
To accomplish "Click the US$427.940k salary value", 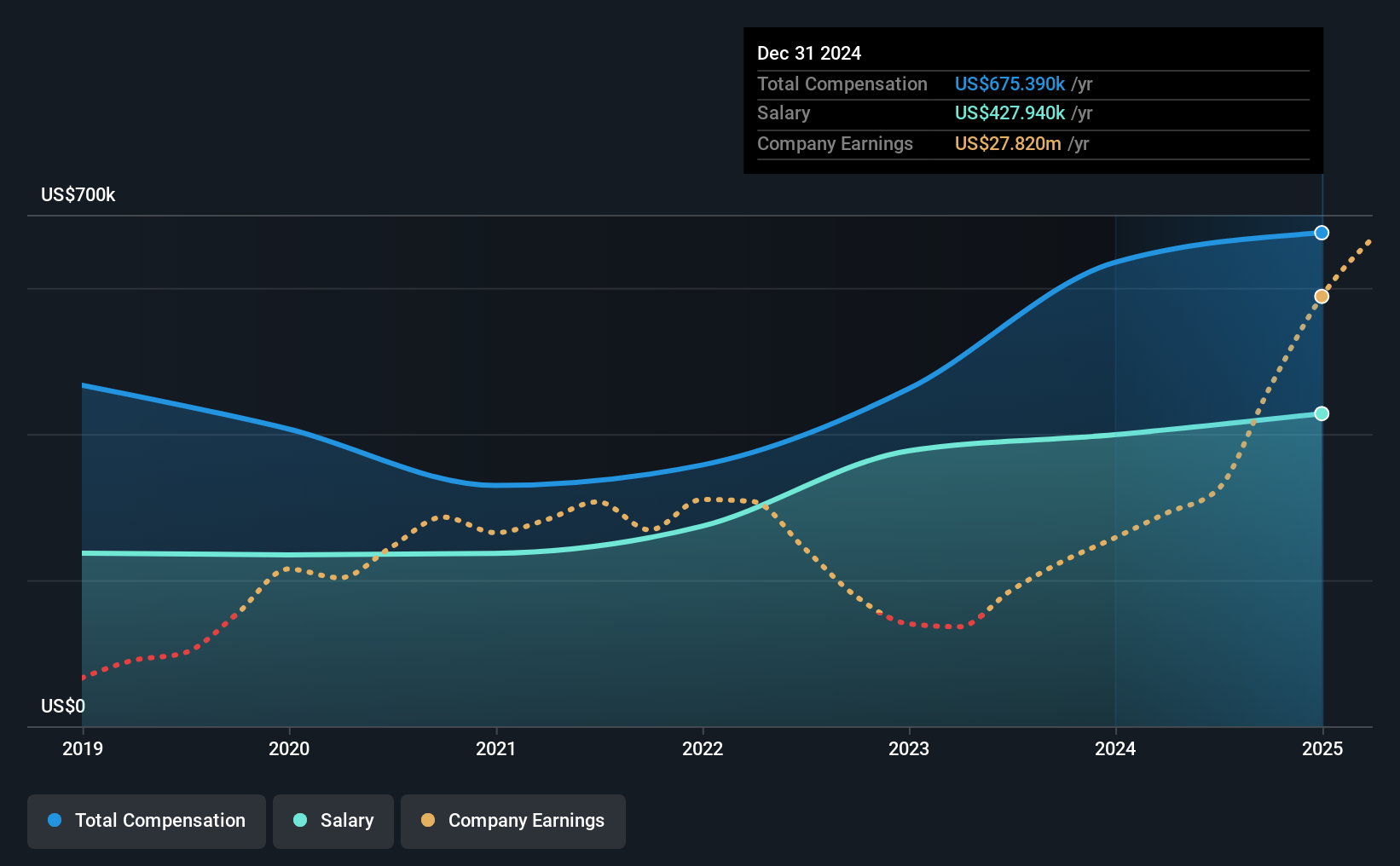I will point(1010,113).
